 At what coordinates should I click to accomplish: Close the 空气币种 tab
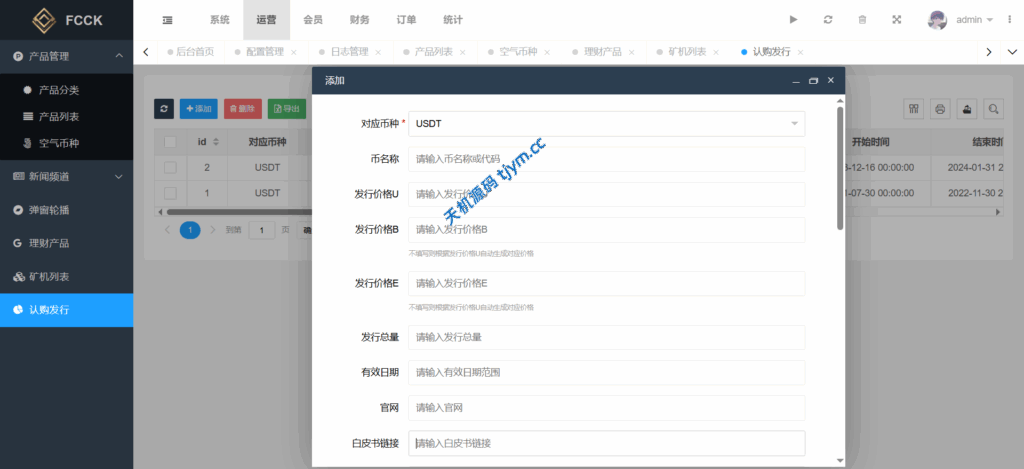[547, 52]
